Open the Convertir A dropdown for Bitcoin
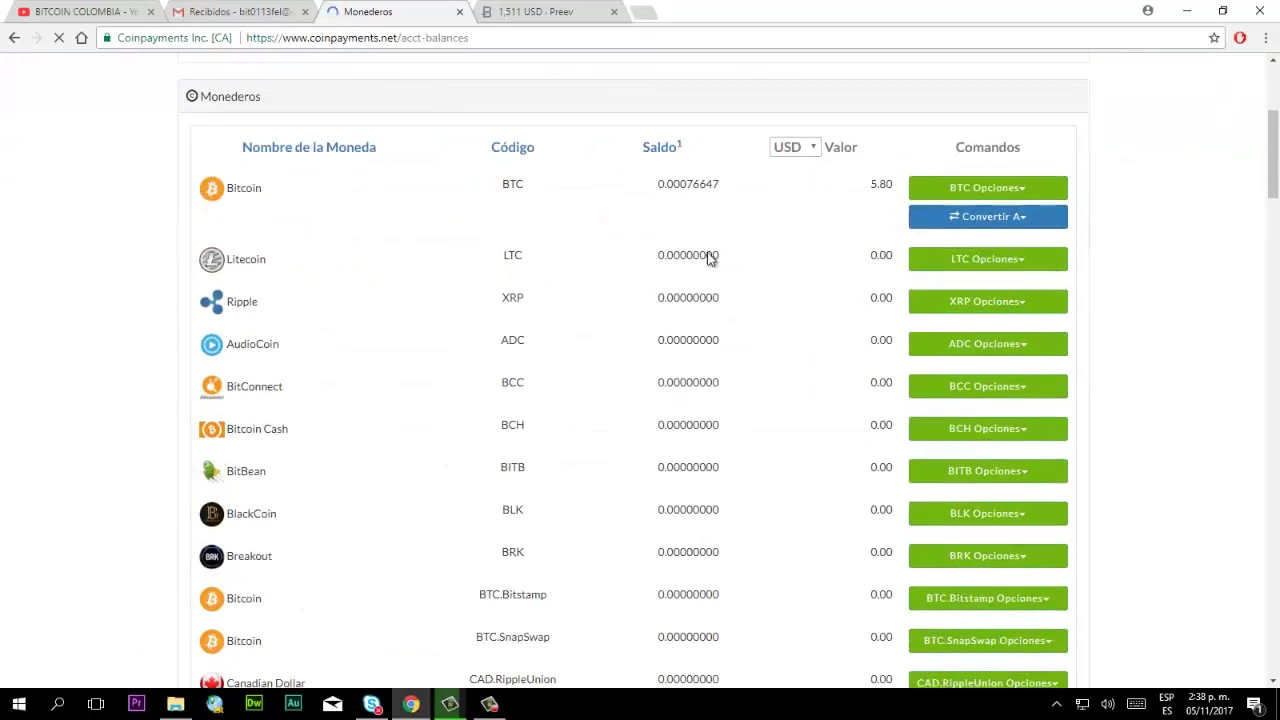 [988, 216]
